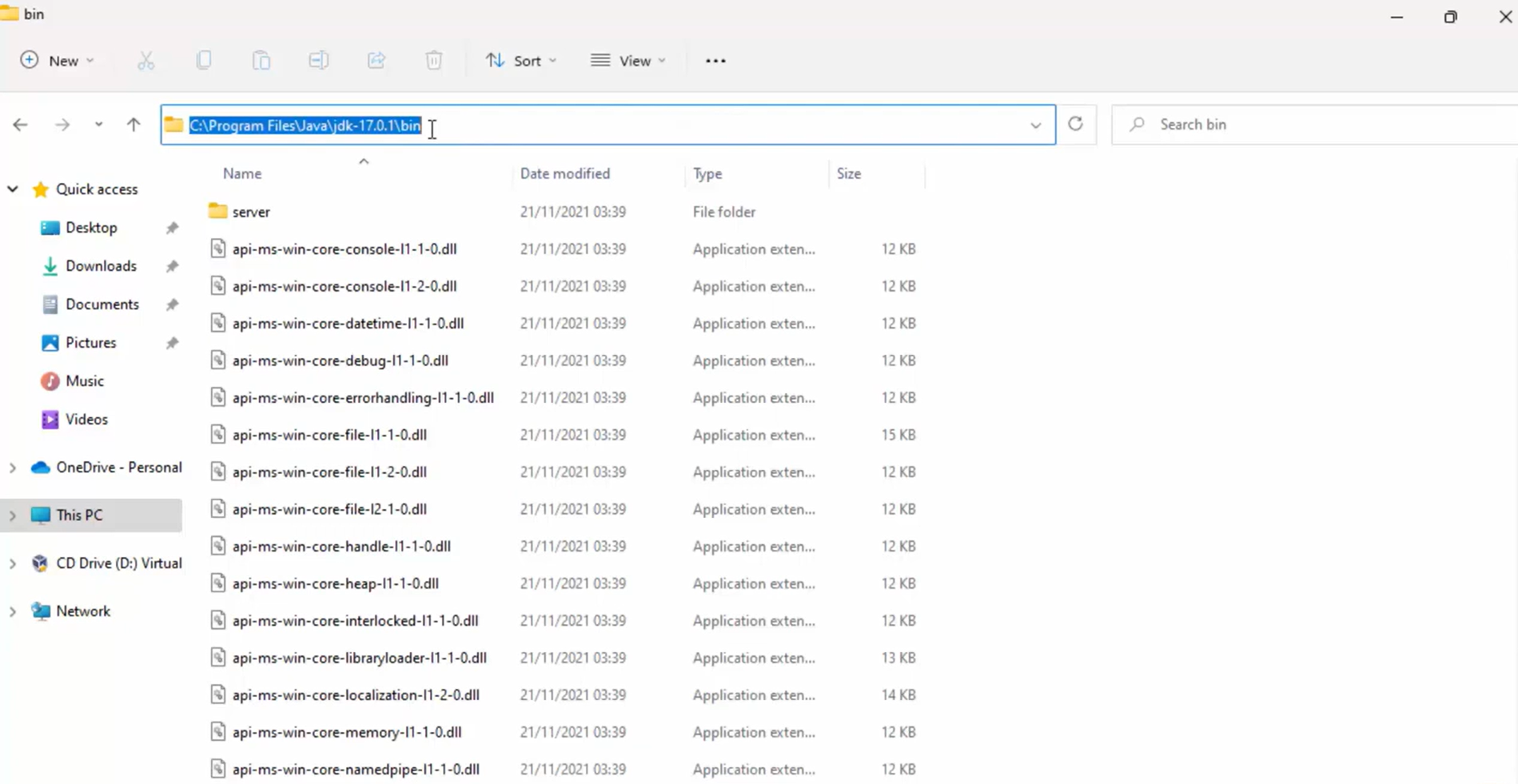This screenshot has height=784, width=1518.
Task: Open the See more ellipsis menu
Action: pos(715,61)
